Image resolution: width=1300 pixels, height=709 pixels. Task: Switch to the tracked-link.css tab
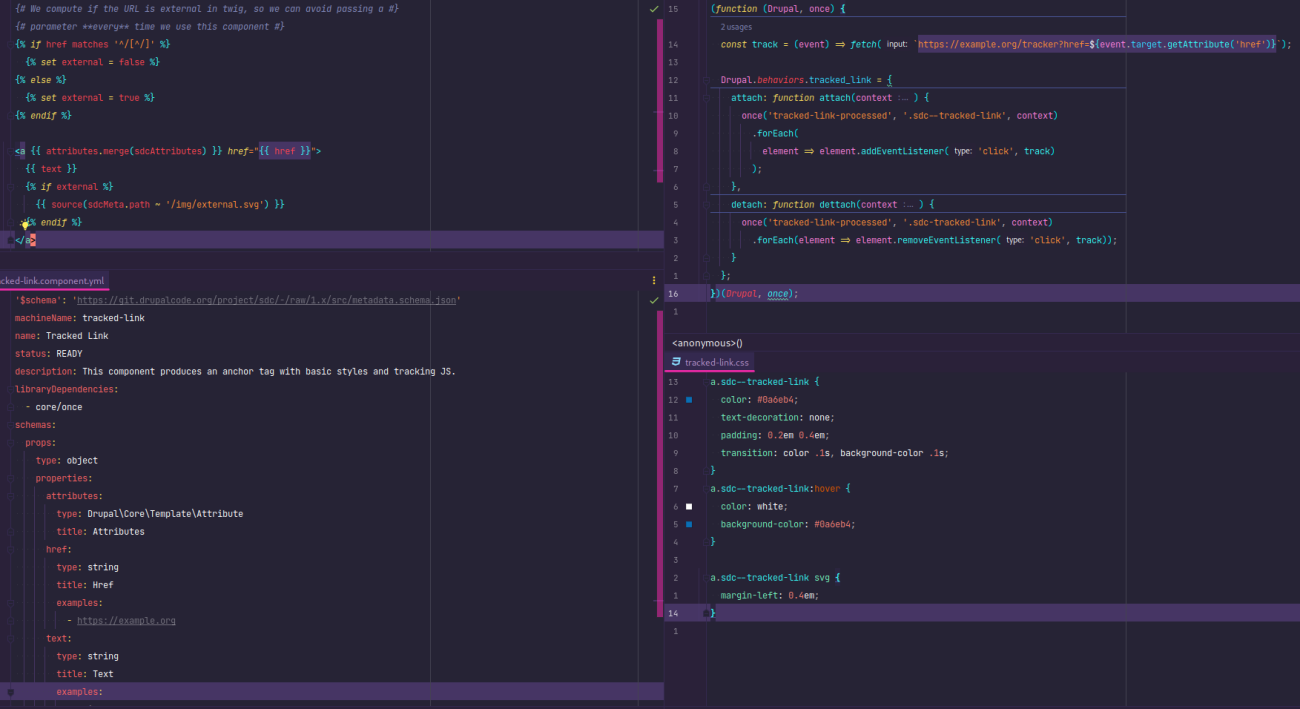click(710, 362)
